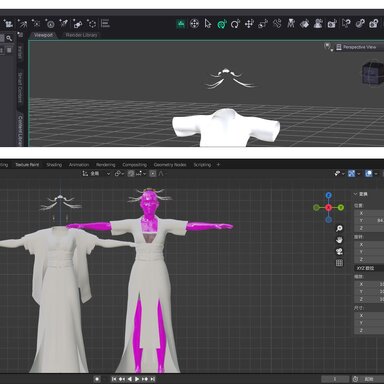Switch to the Viewport tab in Daz
This screenshot has width=384, height=384.
[43, 35]
